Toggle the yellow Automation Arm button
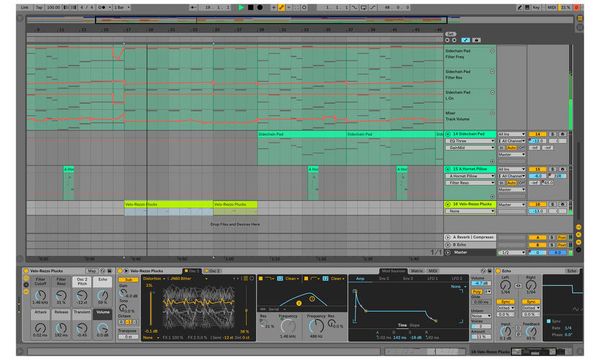Viewport: 600px width, 360px height. [282, 7]
